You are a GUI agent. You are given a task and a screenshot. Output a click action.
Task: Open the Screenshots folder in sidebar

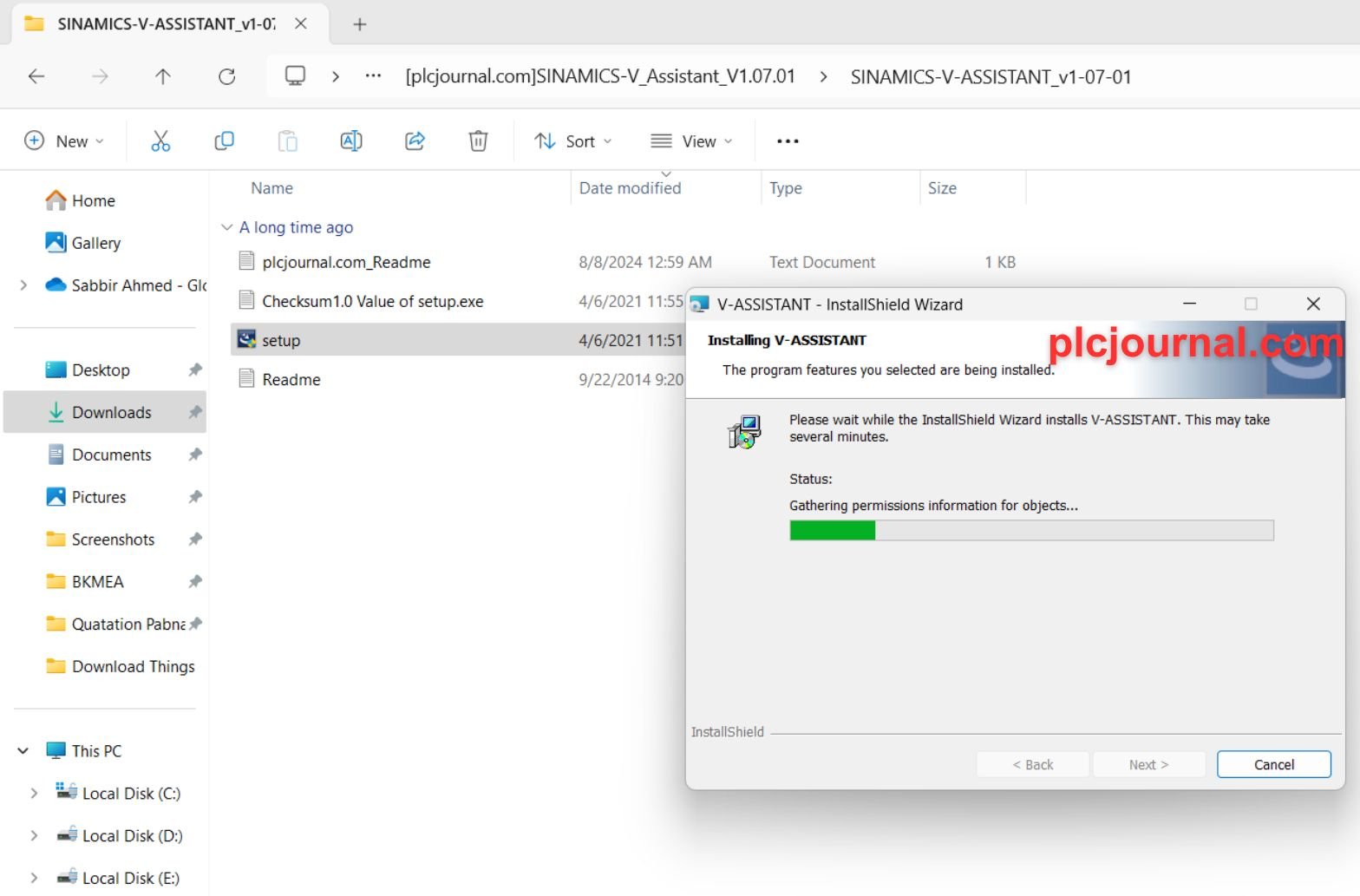100,540
